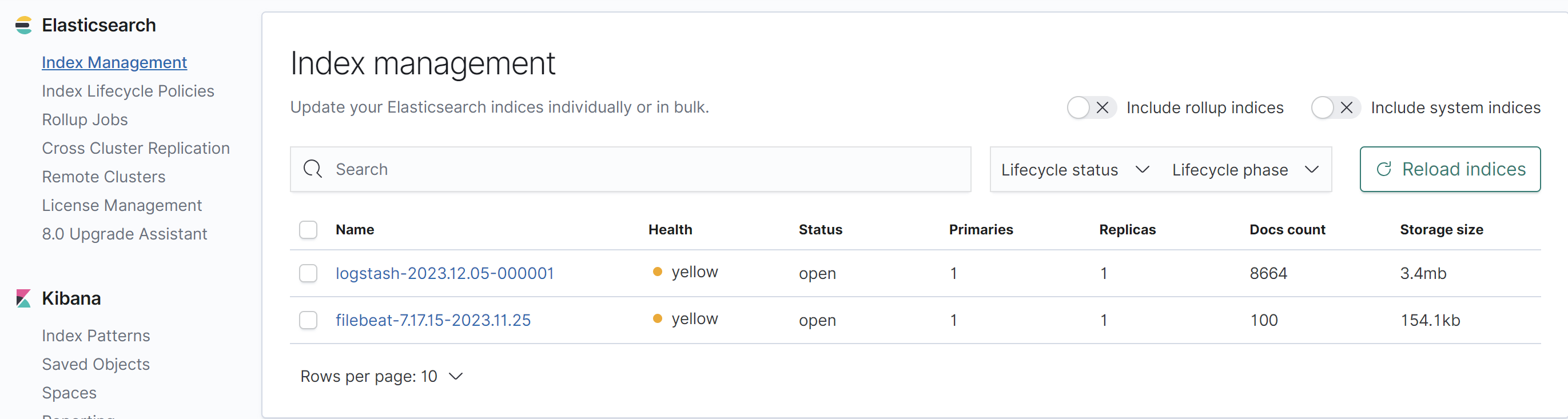
Task: Toggle Include system indices switch
Action: [1335, 107]
